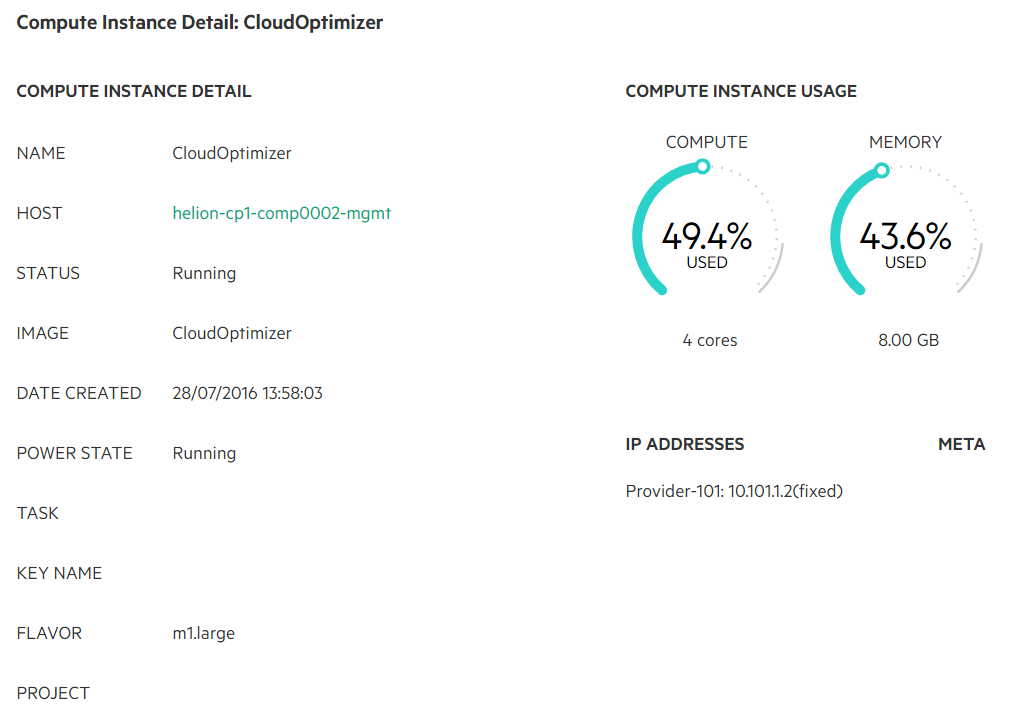This screenshot has height=712, width=1019.
Task: Select the date created value 28/07/2016
Action: click(x=247, y=393)
